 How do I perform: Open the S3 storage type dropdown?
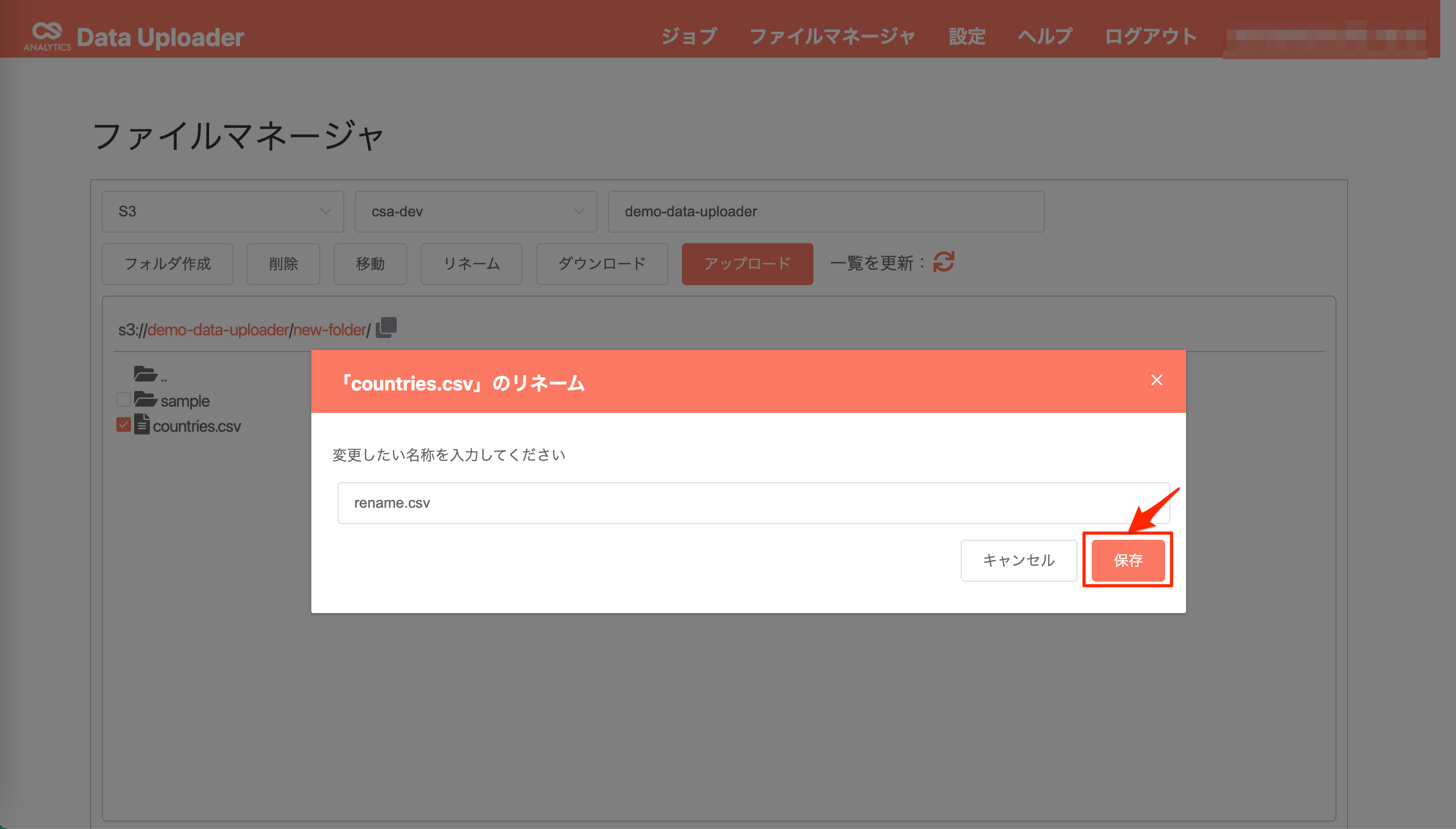[222, 211]
